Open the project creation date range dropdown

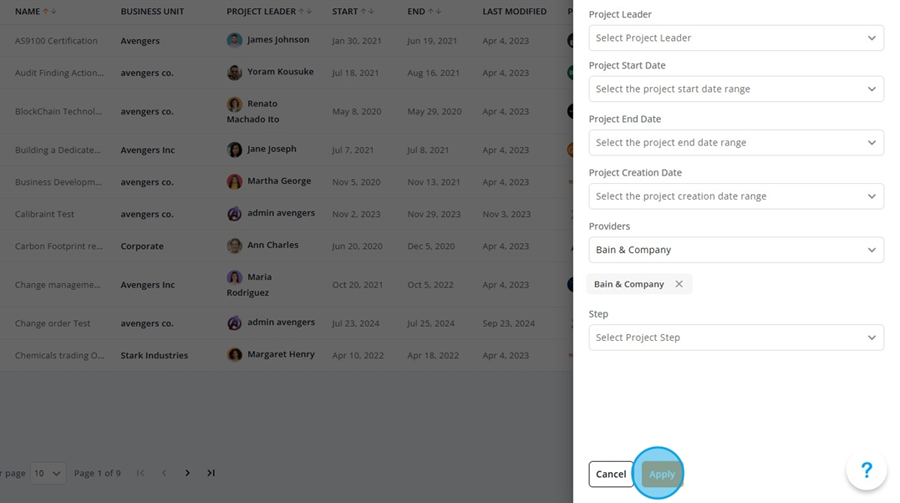tap(736, 196)
